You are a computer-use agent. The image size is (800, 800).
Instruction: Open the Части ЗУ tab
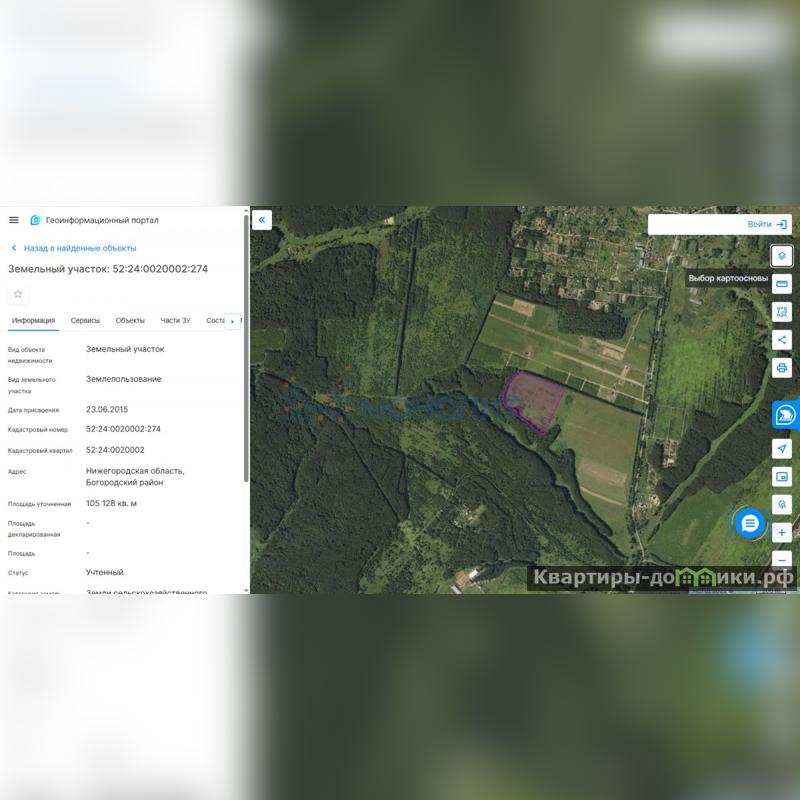pos(175,321)
